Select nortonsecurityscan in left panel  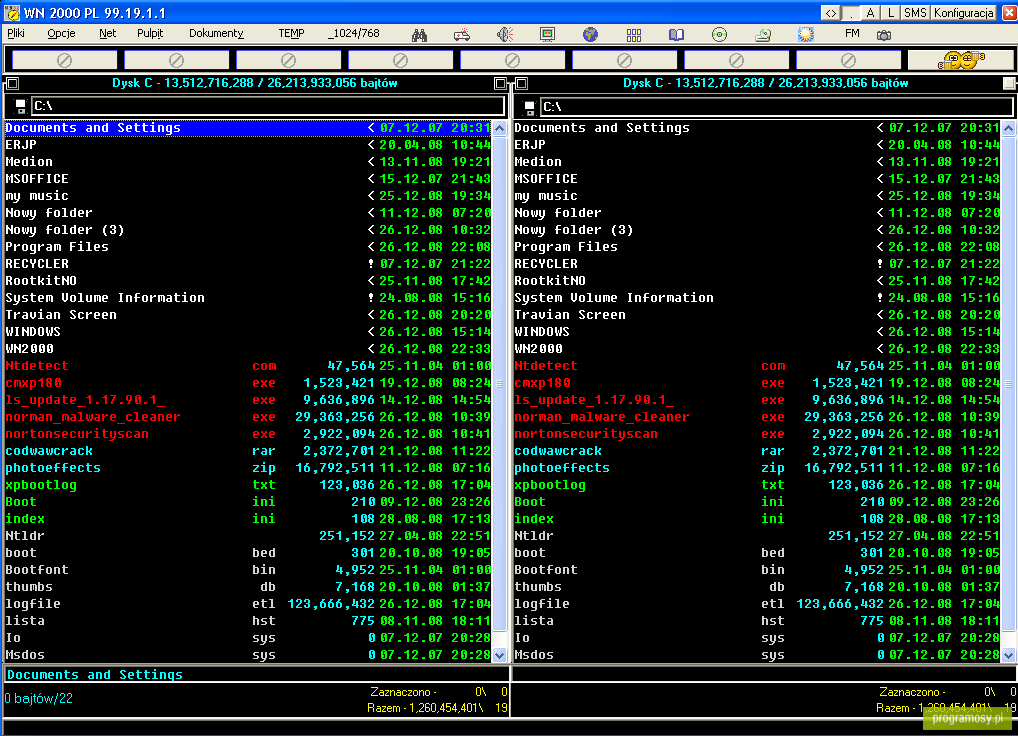click(248, 434)
